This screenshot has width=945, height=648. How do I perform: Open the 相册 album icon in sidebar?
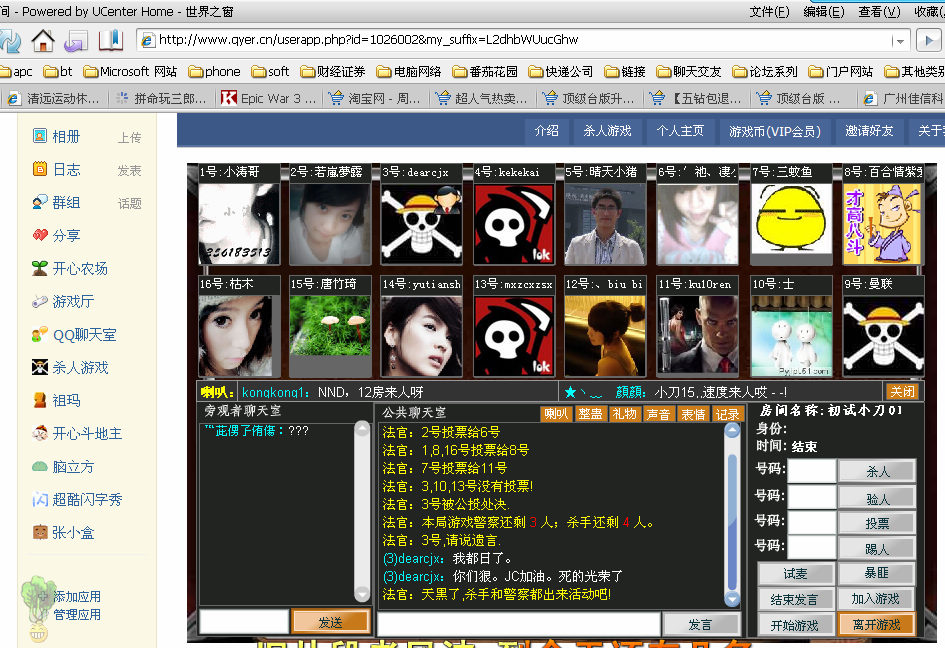tap(40, 136)
